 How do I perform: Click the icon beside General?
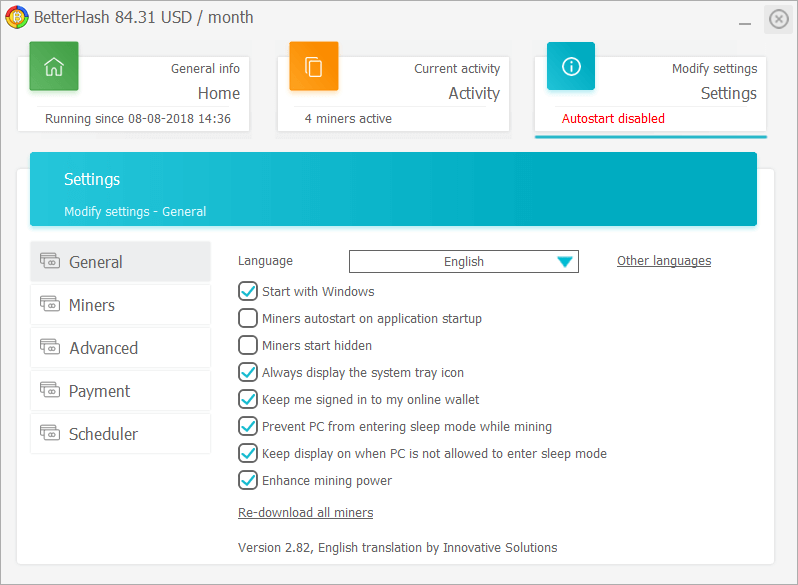[50, 261]
